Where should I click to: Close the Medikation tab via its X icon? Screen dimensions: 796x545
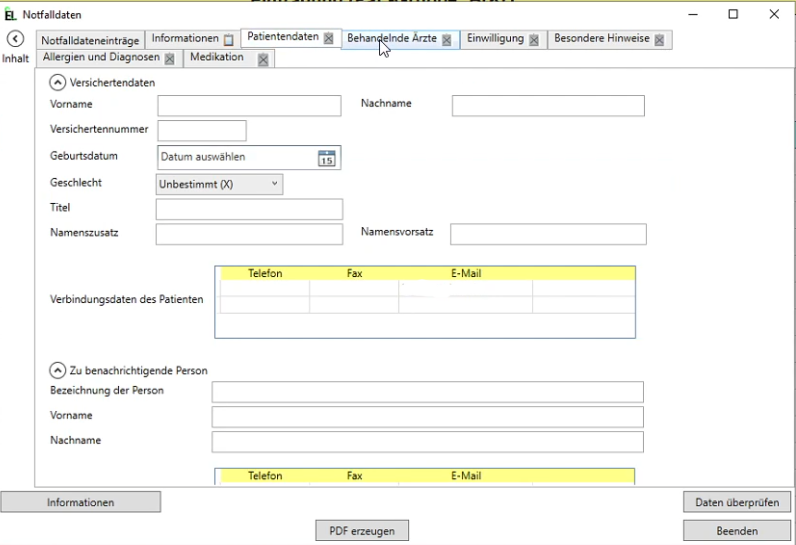pos(263,59)
